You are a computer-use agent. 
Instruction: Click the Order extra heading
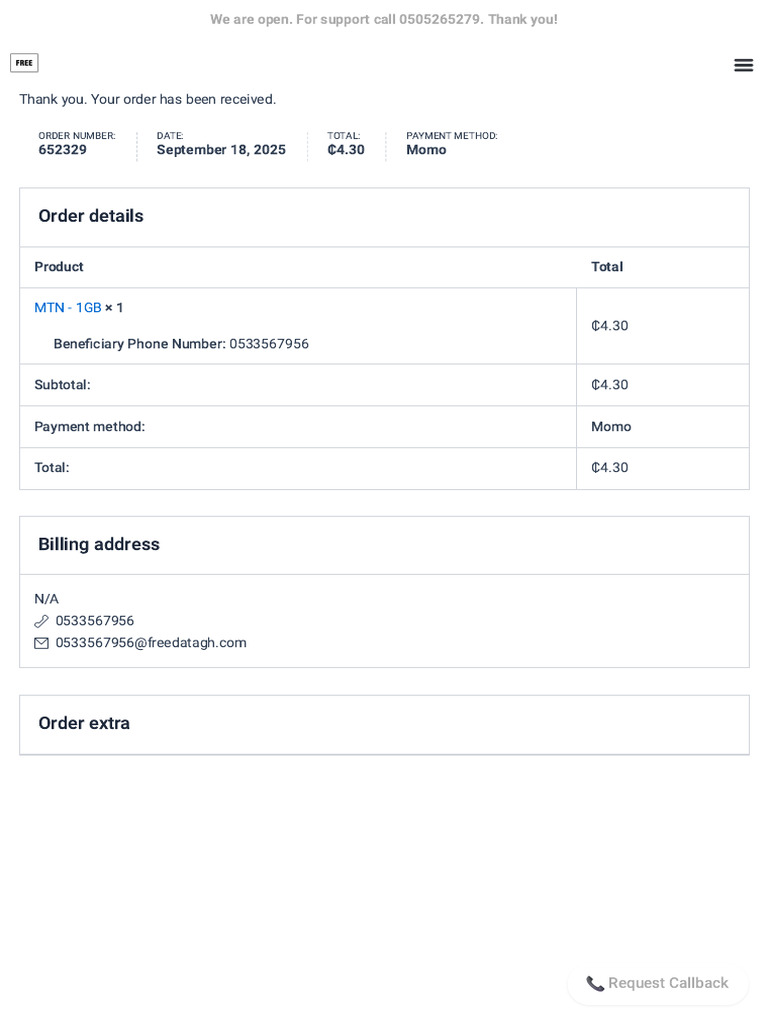click(x=84, y=723)
